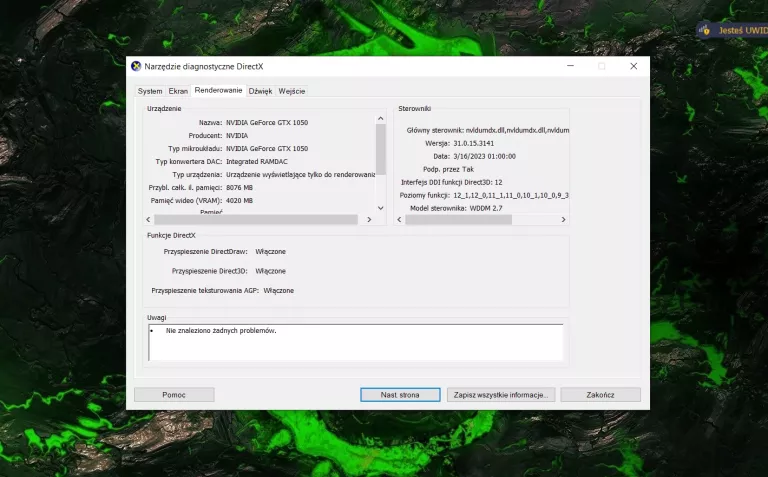Click the 'Przyspieszenie teksturowania AGP:' label

click(x=205, y=290)
